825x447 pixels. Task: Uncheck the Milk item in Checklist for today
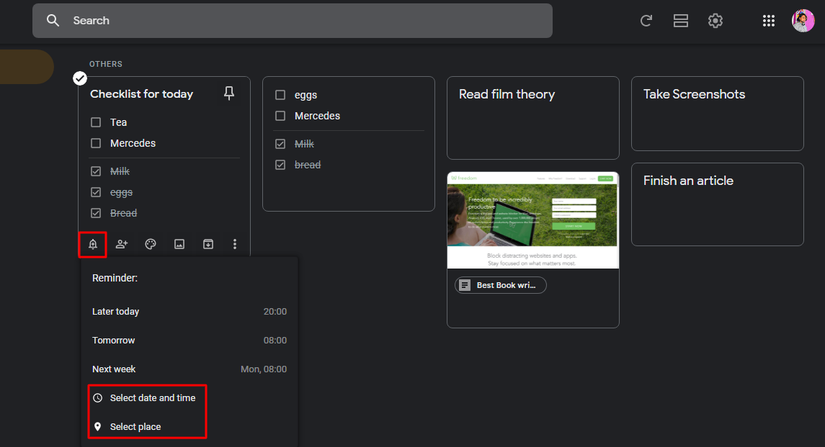[96, 171]
